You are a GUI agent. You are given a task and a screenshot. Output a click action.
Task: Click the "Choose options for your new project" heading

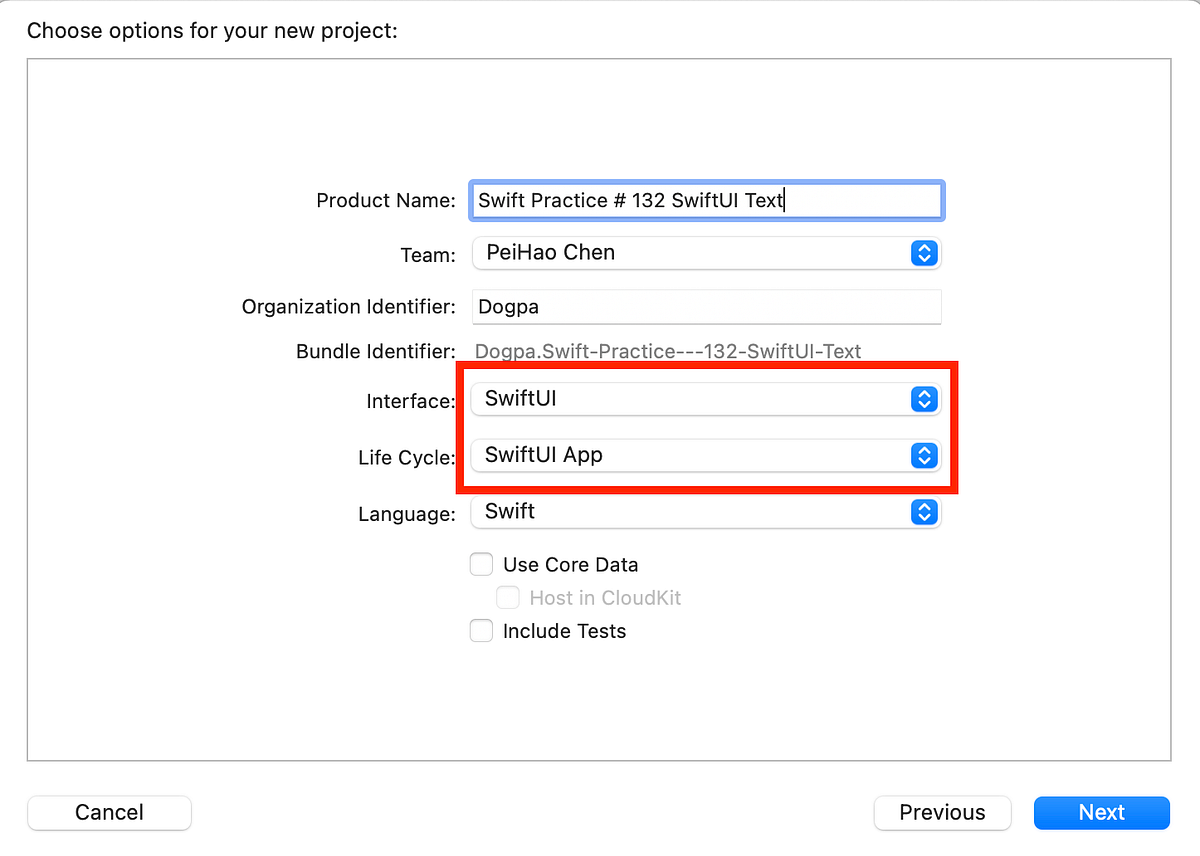[x=212, y=31]
